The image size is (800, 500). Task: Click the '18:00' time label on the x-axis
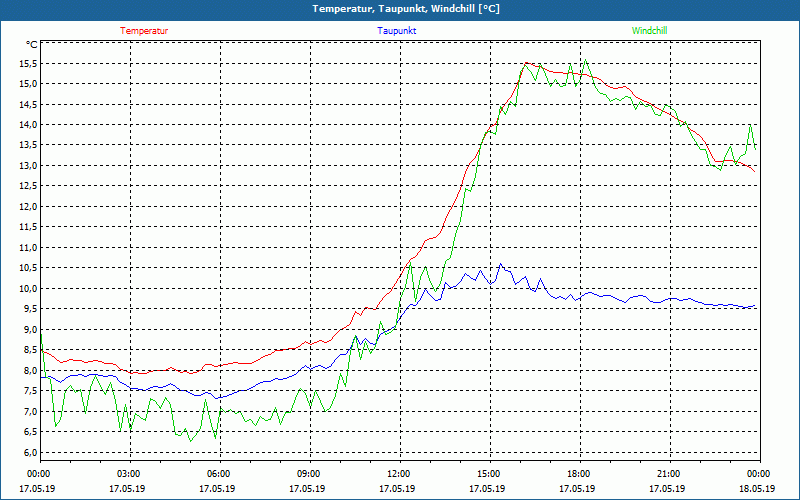coord(580,474)
